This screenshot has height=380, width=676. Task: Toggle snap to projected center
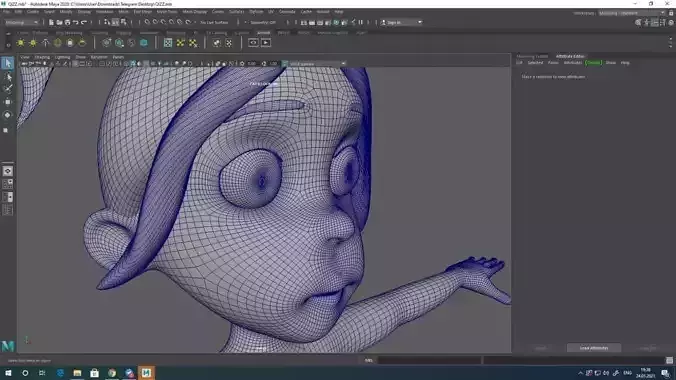[172, 22]
